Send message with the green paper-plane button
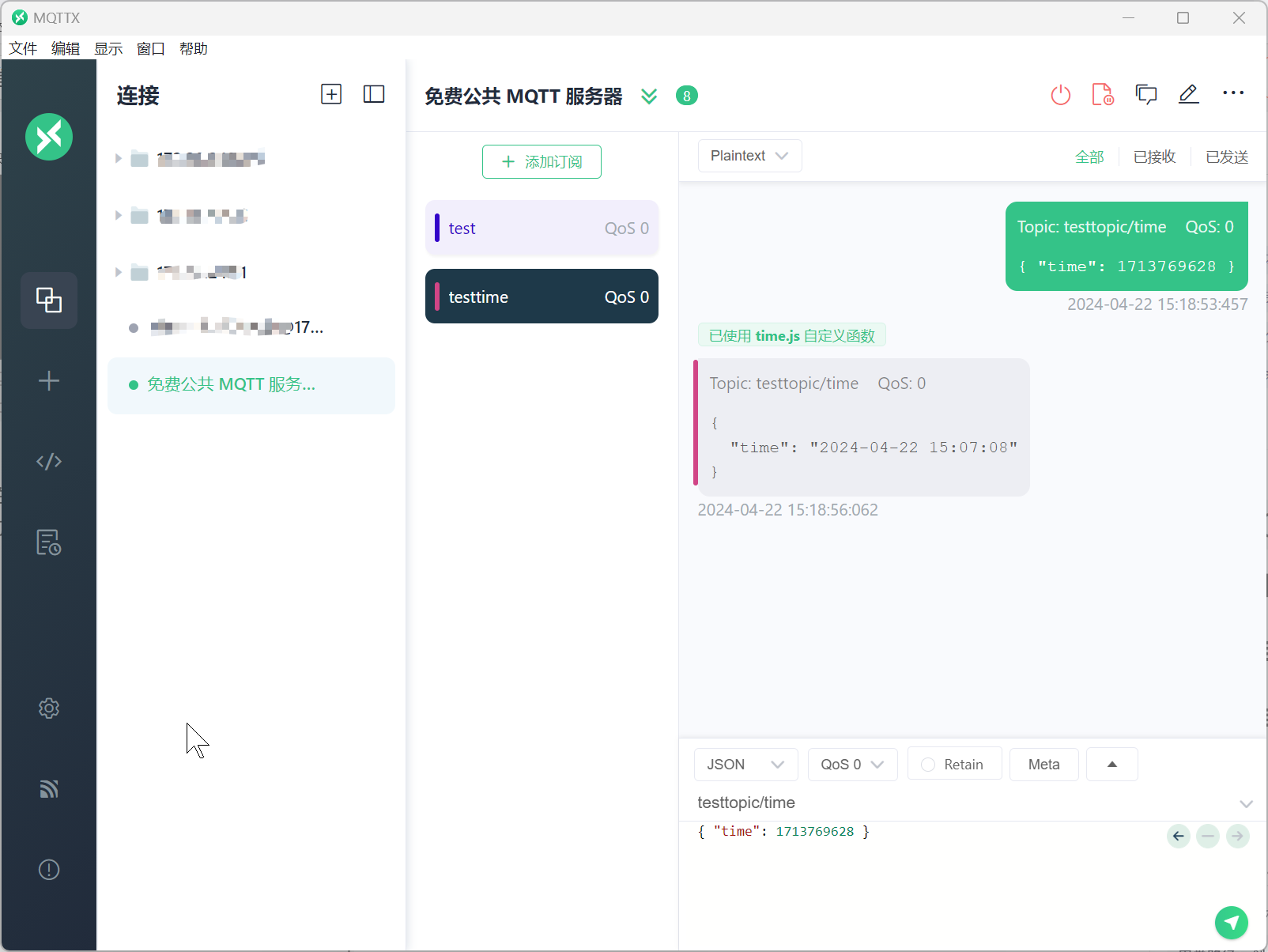1268x952 pixels. (x=1232, y=922)
